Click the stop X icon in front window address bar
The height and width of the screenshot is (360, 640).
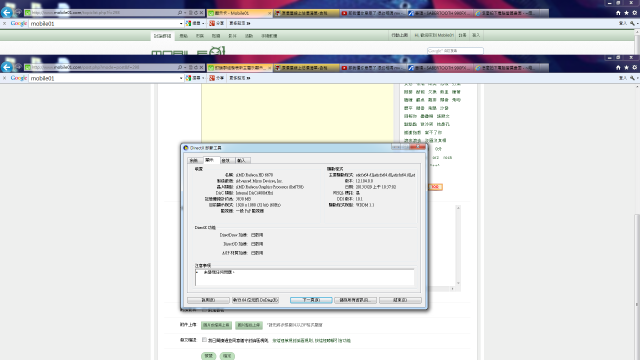pos(201,67)
